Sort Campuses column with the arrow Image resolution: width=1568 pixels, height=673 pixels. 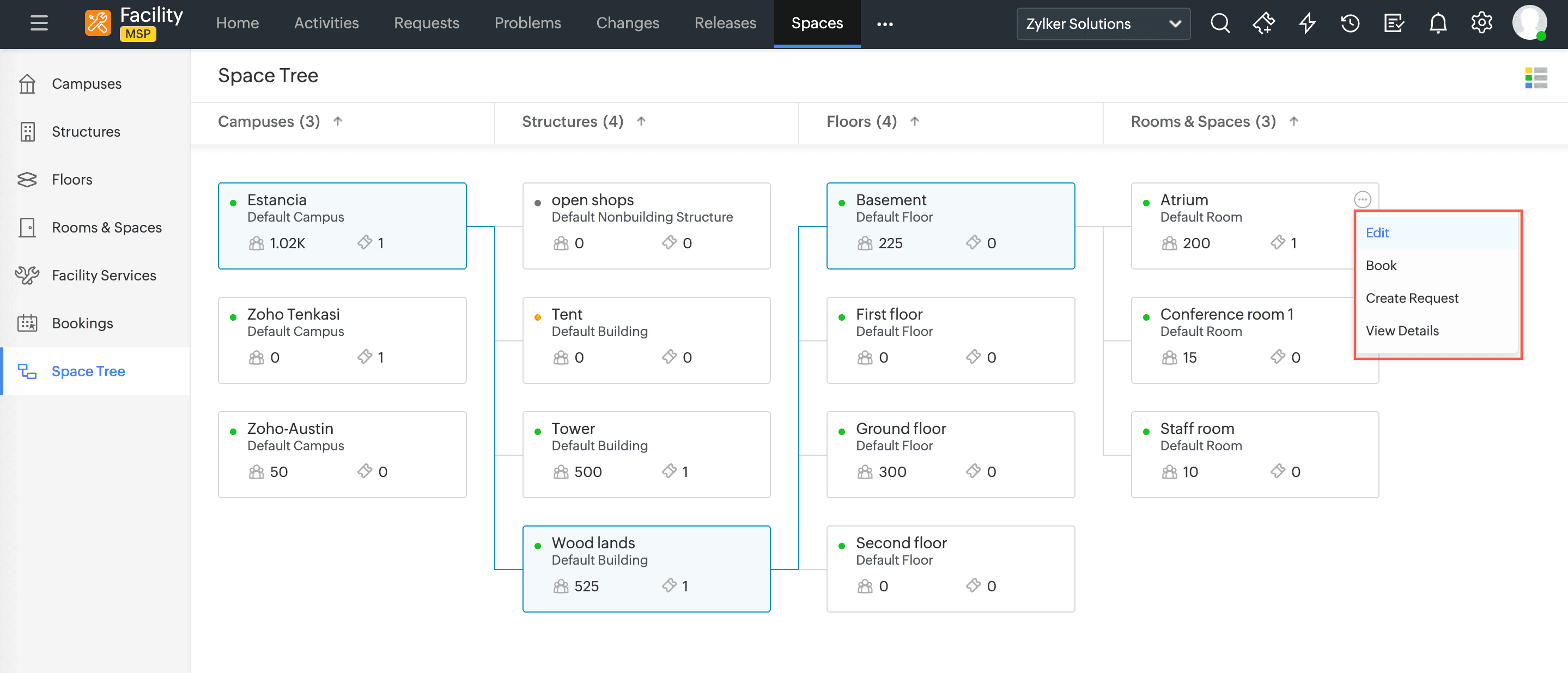(338, 121)
